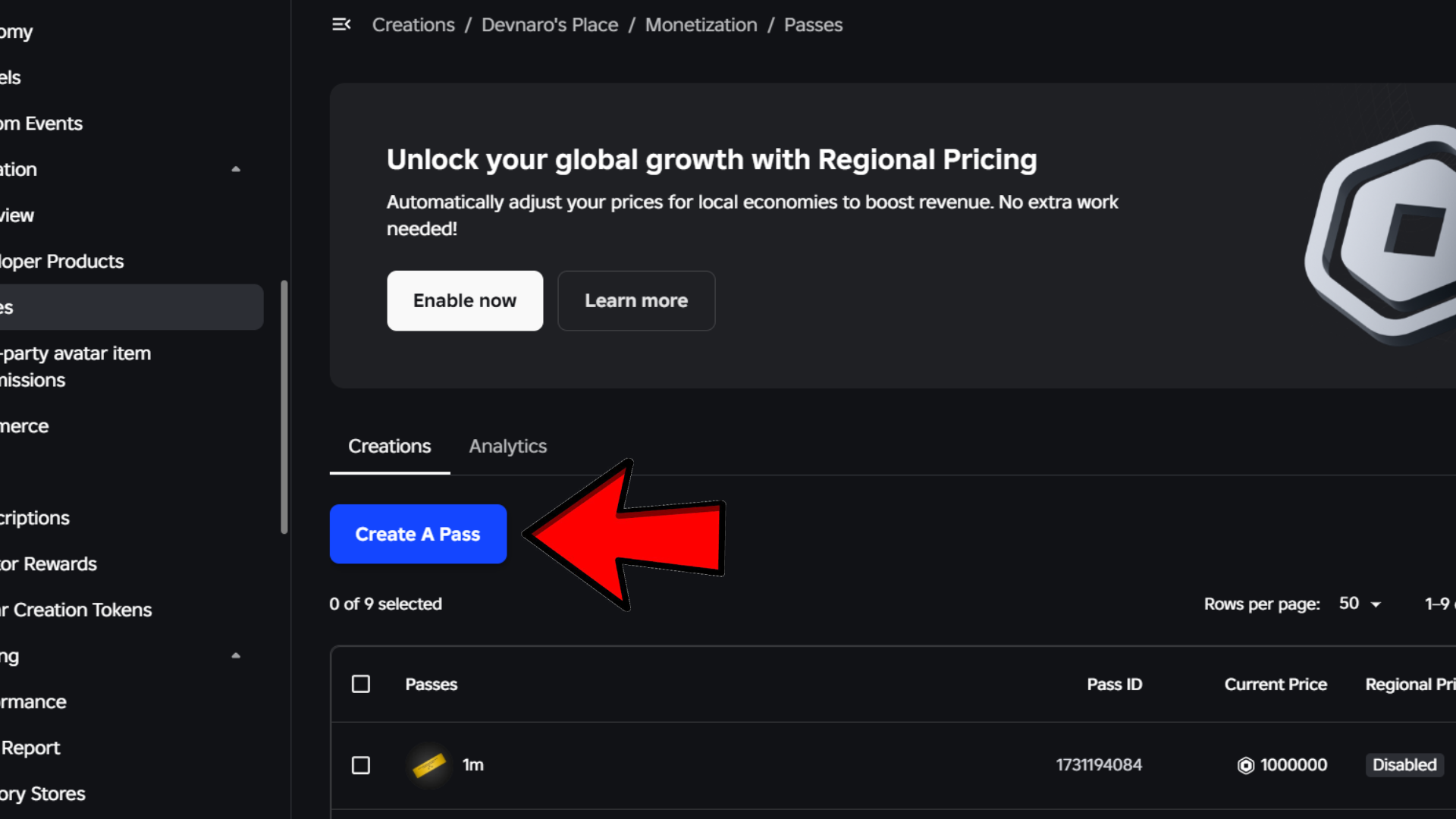
Task: Click the 1m pass ticket thumbnail
Action: tap(428, 765)
